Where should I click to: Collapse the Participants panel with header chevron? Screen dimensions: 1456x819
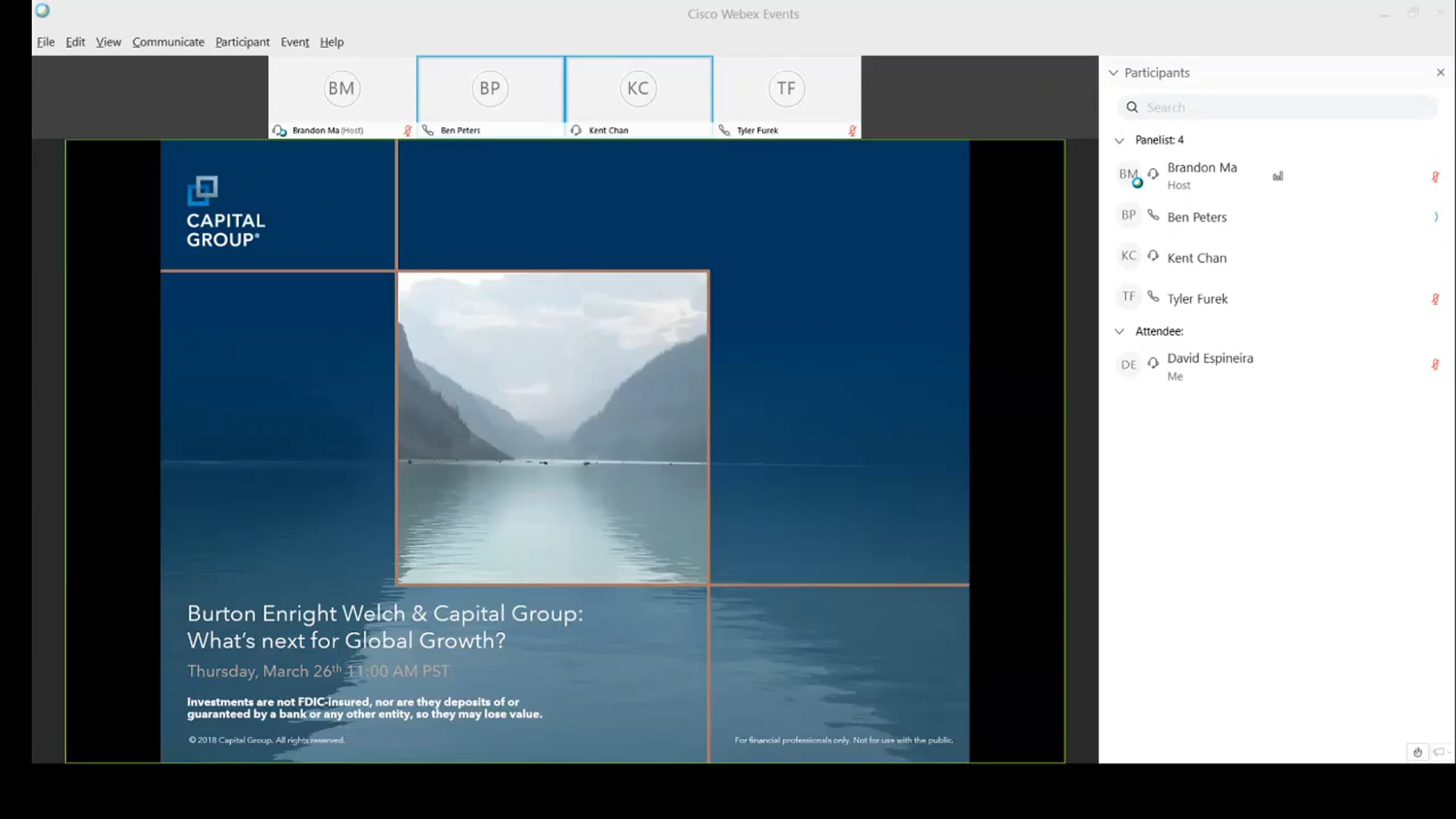pos(1113,73)
